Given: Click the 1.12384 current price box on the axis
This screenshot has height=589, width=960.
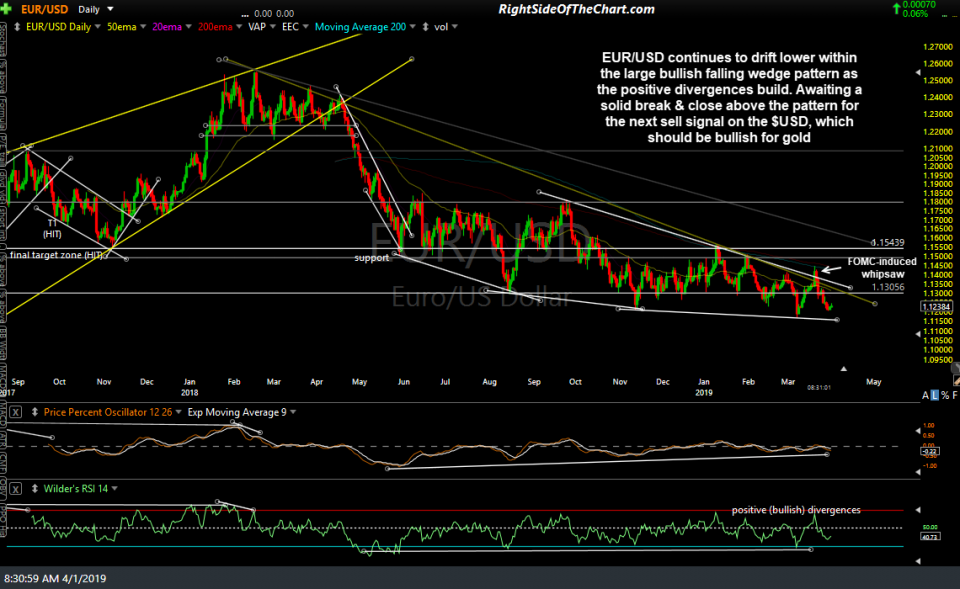Looking at the screenshot, I should [936, 306].
